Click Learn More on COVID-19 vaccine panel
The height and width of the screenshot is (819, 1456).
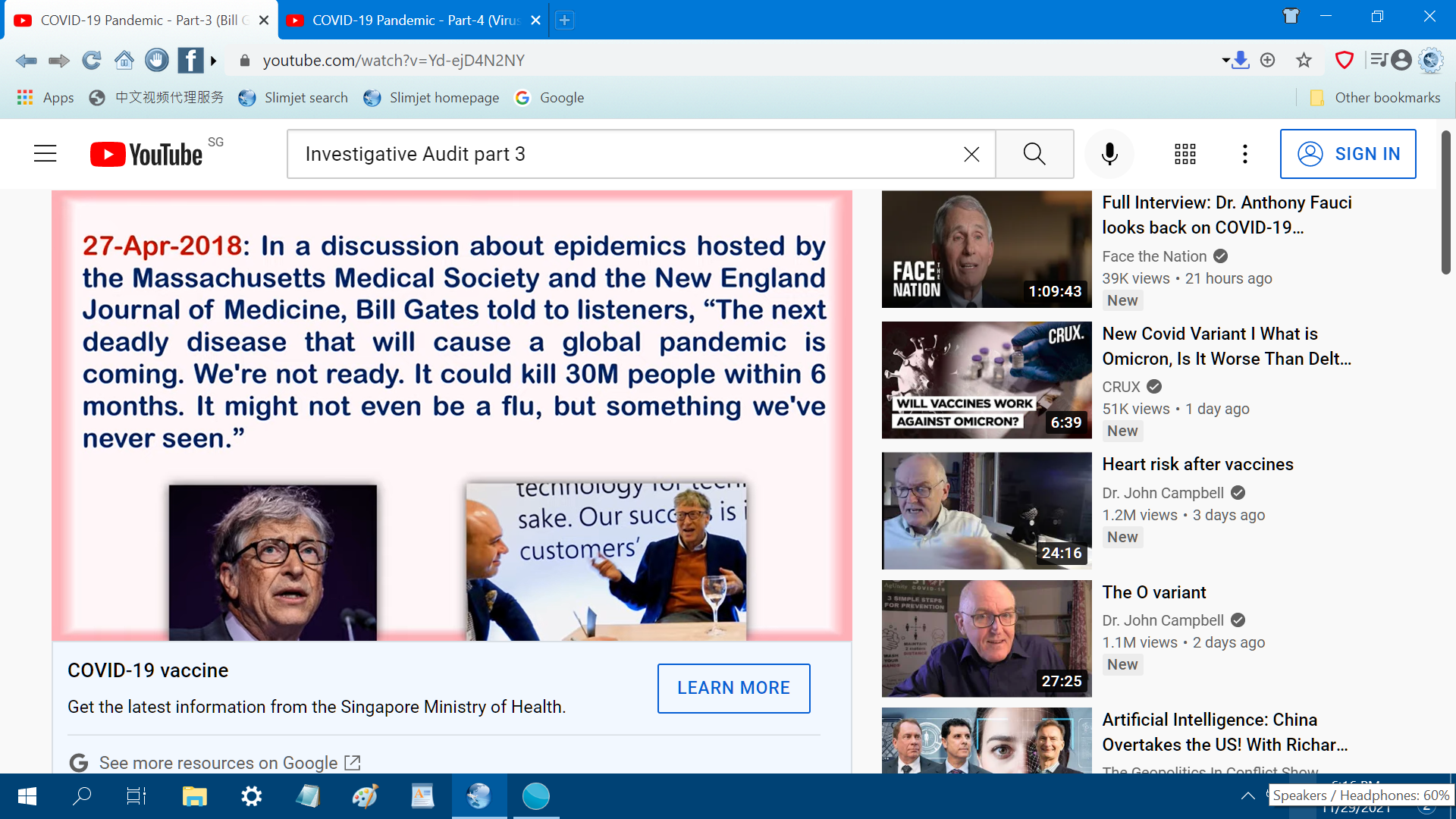point(733,688)
